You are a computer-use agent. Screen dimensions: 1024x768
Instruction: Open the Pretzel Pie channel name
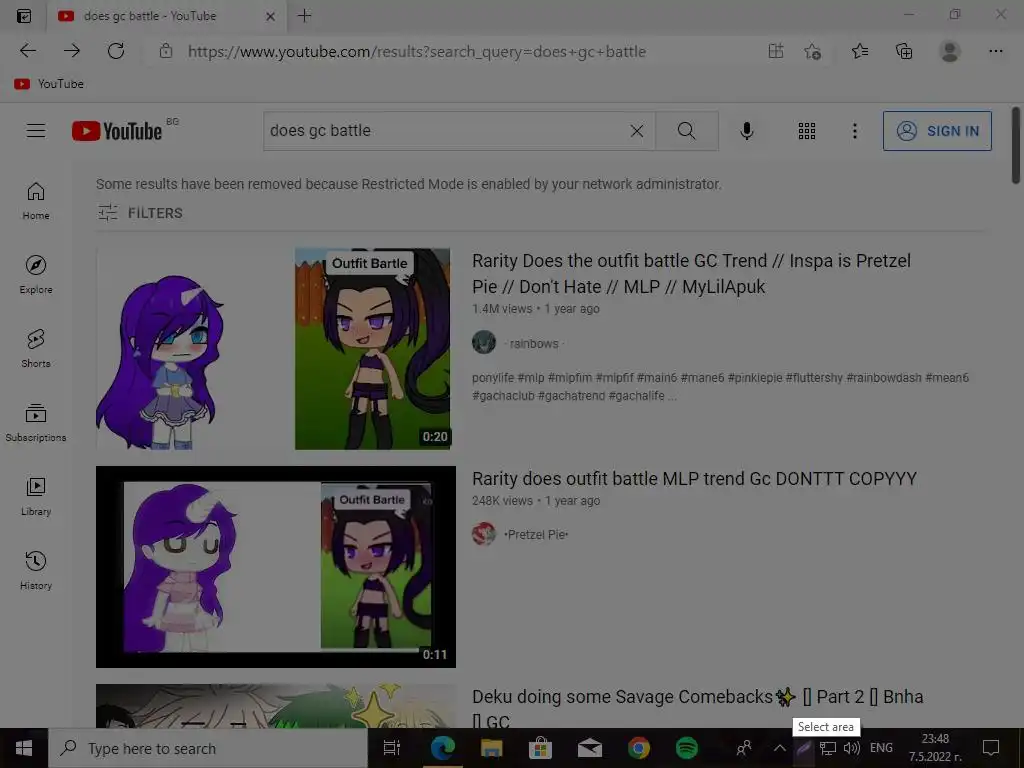tap(536, 534)
